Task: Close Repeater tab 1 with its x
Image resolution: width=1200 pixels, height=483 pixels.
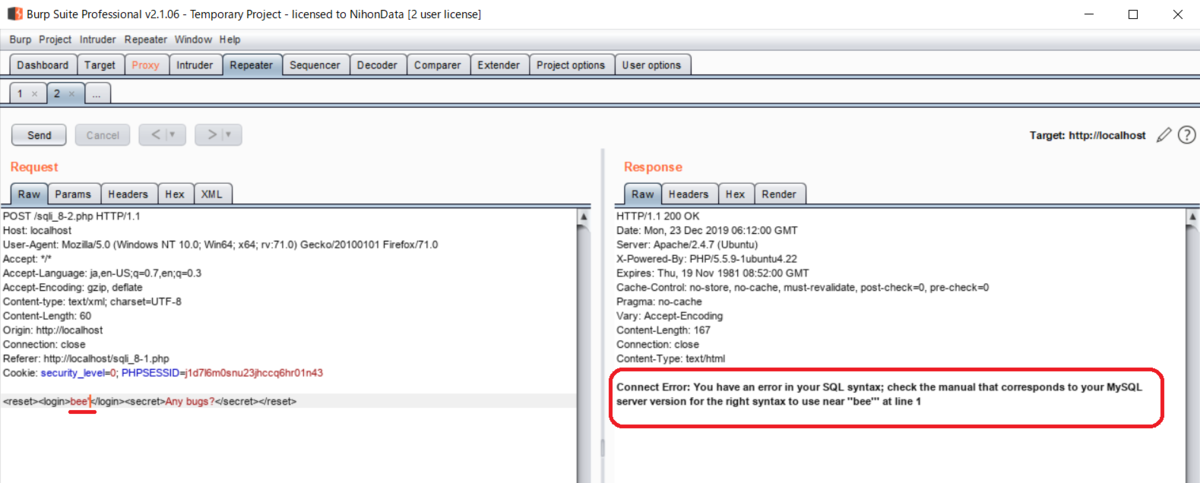Action: 34,93
